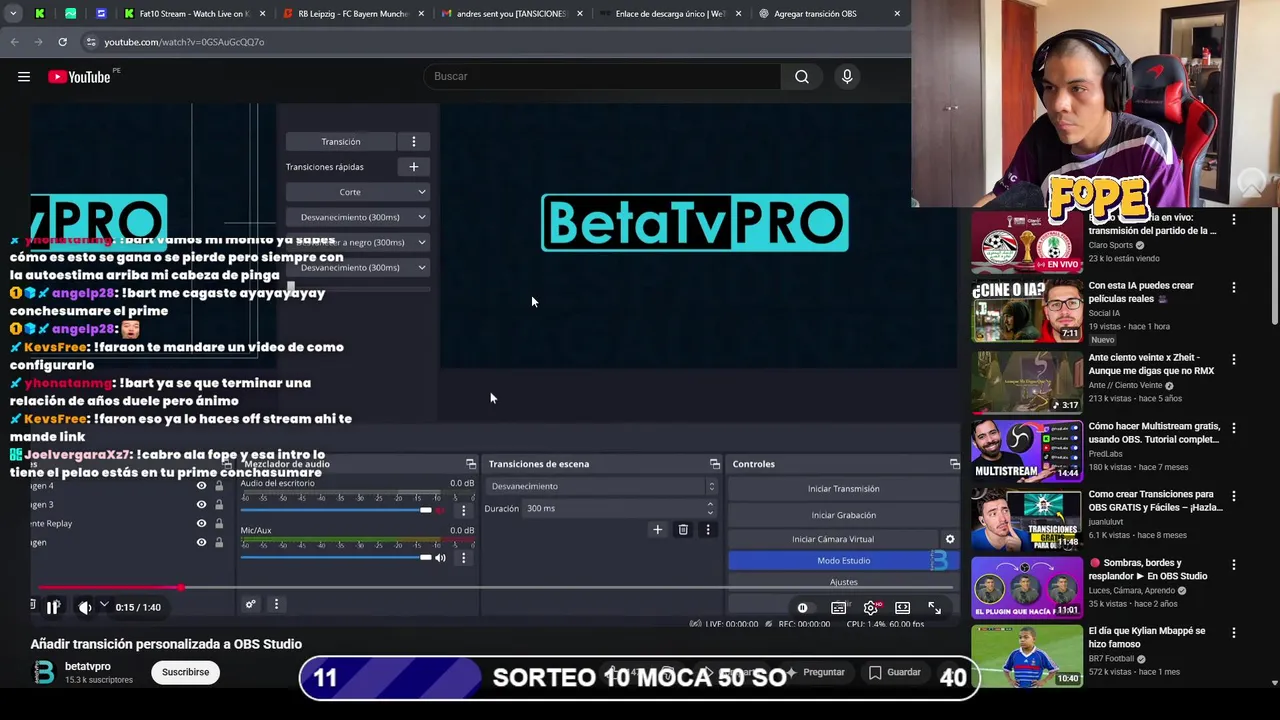1280x720 pixels.
Task: Mute the Audio del escritorio speaker icon
Action: point(440,511)
